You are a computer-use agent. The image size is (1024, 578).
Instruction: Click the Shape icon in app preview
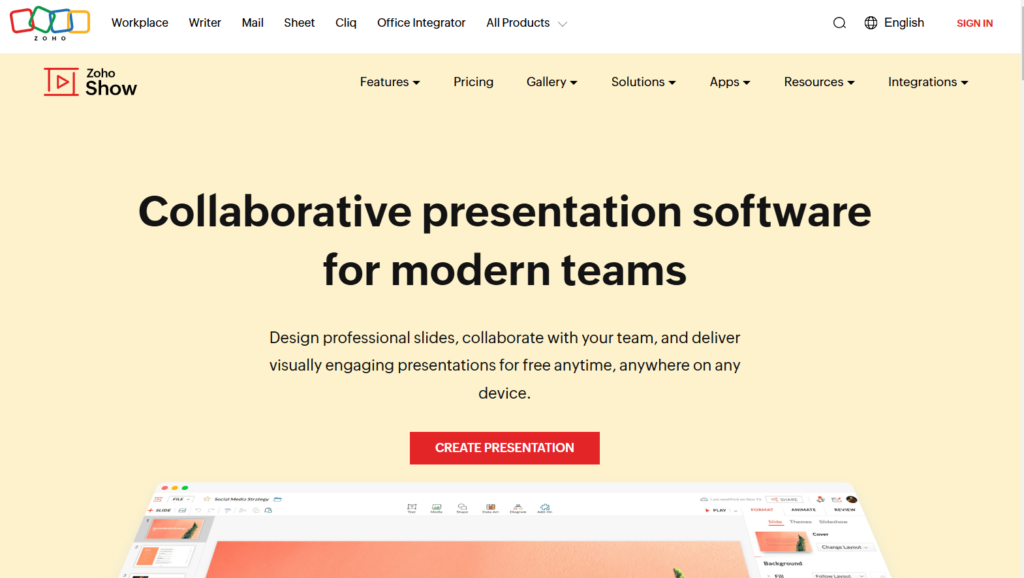(462, 508)
